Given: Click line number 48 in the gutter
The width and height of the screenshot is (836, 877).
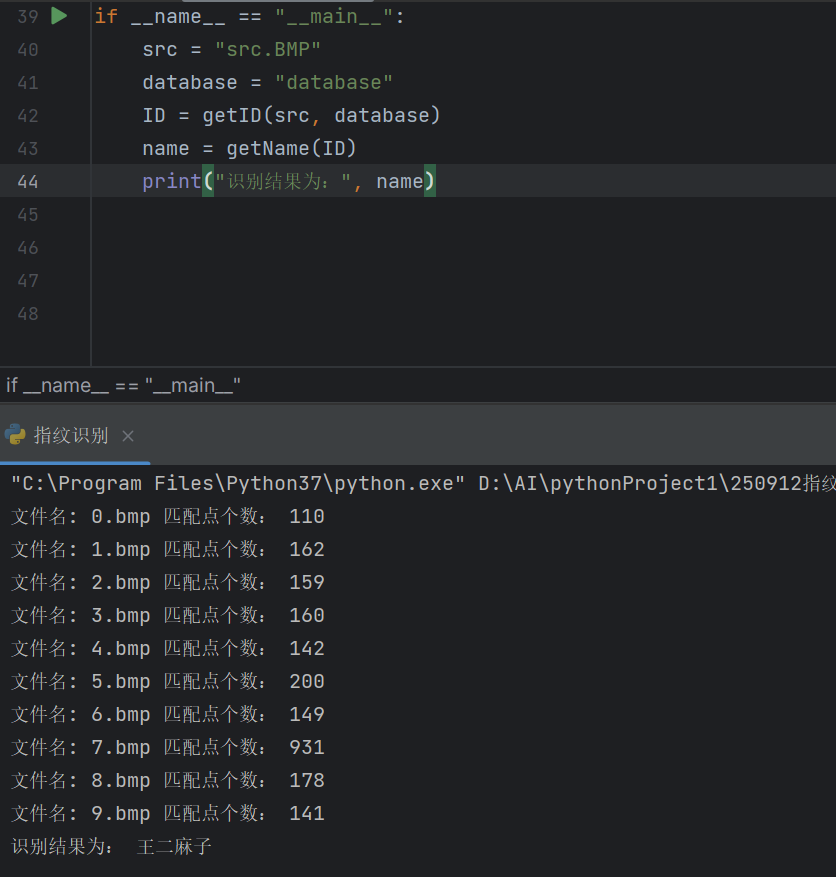Looking at the screenshot, I should [27, 313].
